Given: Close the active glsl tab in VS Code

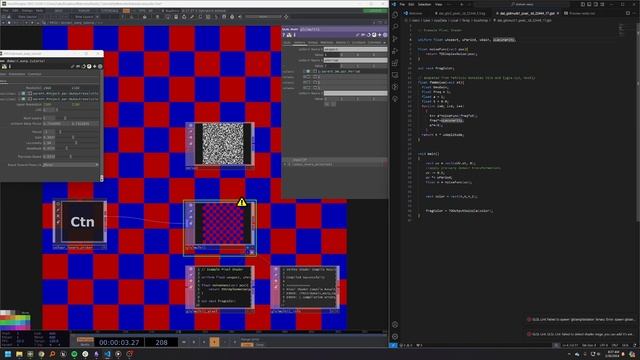Looking at the screenshot, I should [x=558, y=13].
